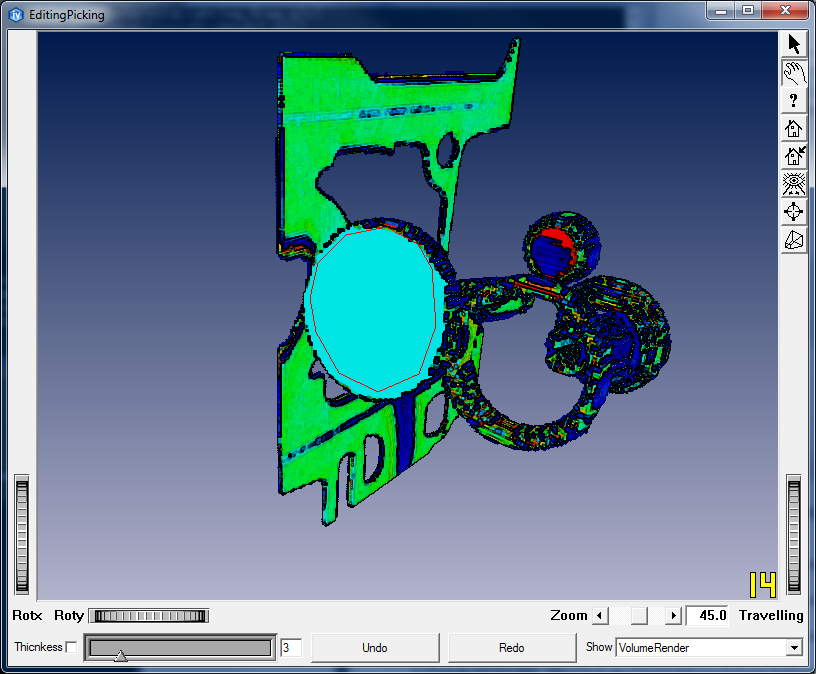Click the Travelling vertical thumbwheel on right

pyautogui.click(x=794, y=536)
